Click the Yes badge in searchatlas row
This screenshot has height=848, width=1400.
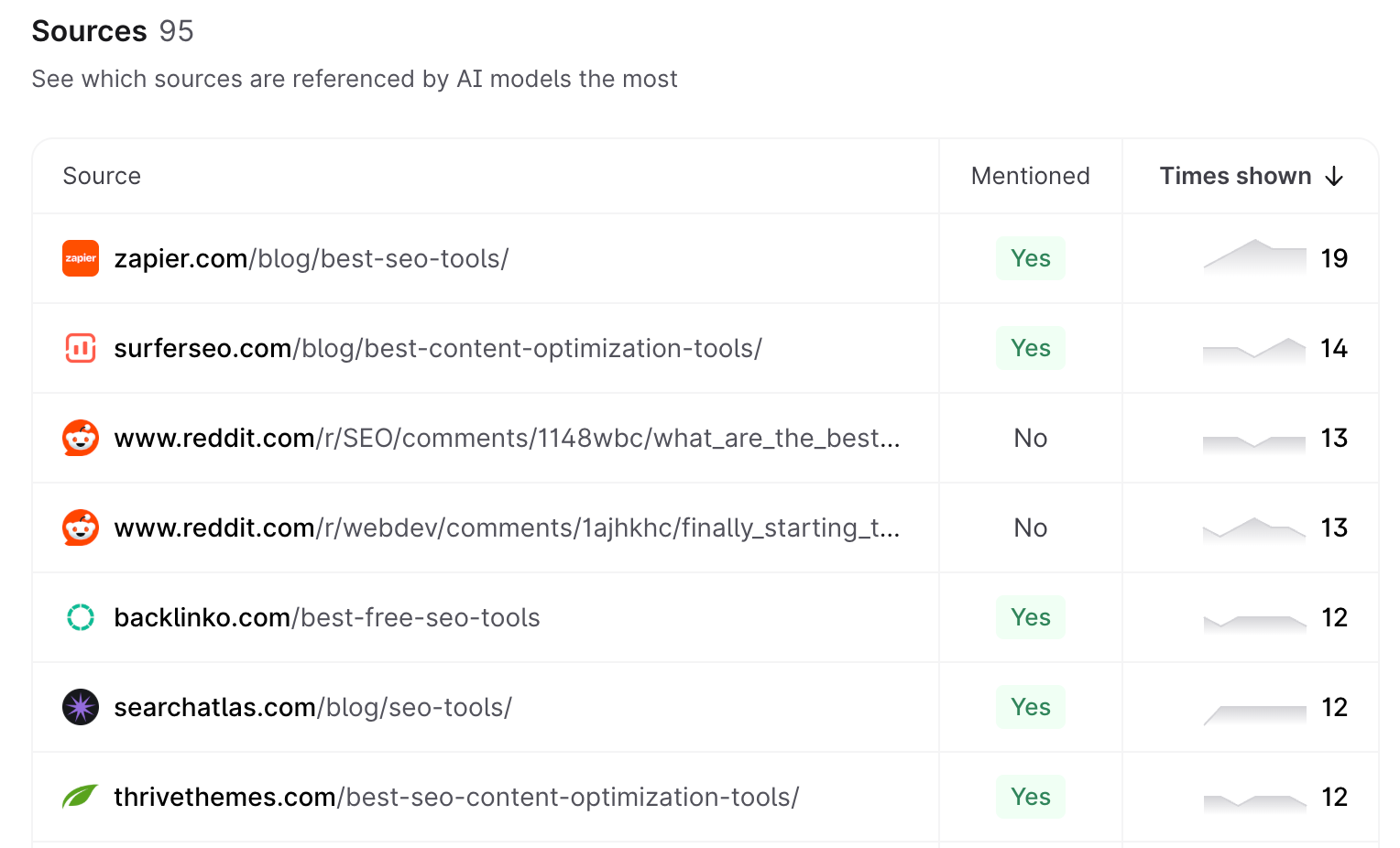[1030, 707]
